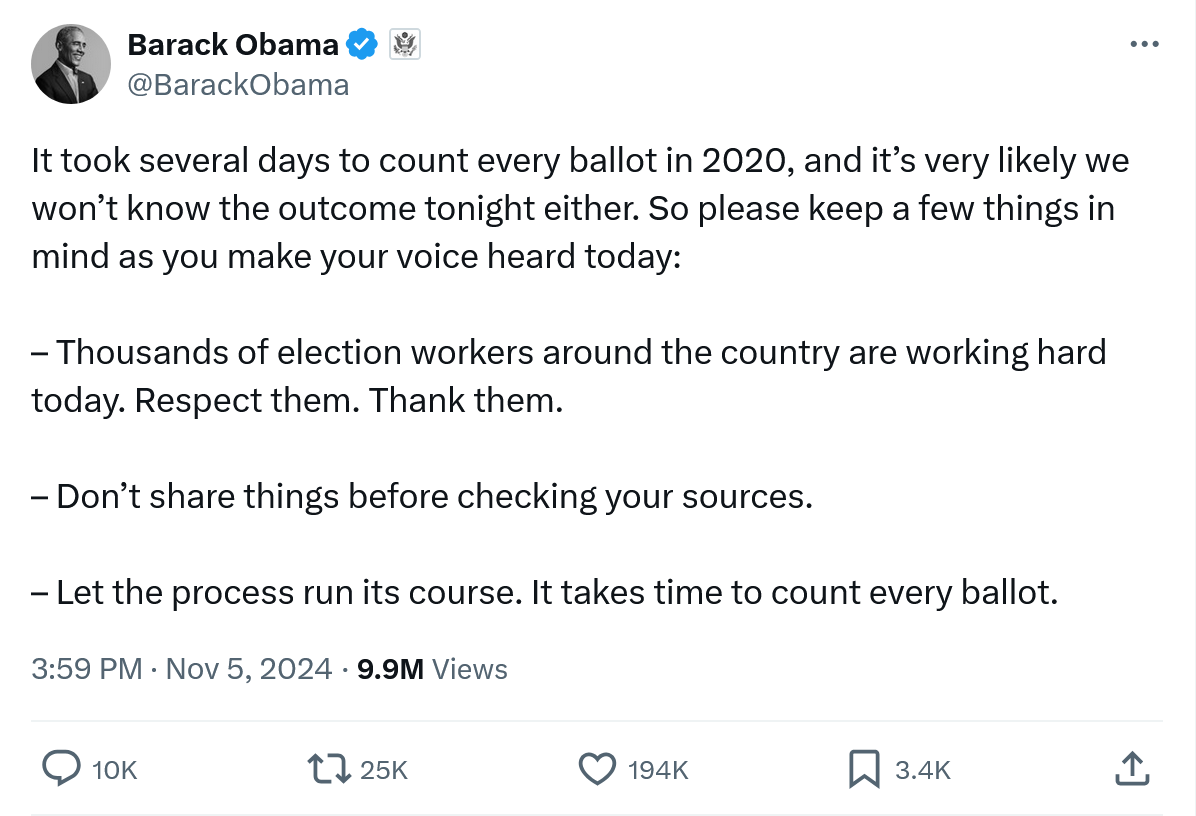Screen dimensions: 1196x816
Task: Click the 25K reposts count
Action: pos(384,770)
